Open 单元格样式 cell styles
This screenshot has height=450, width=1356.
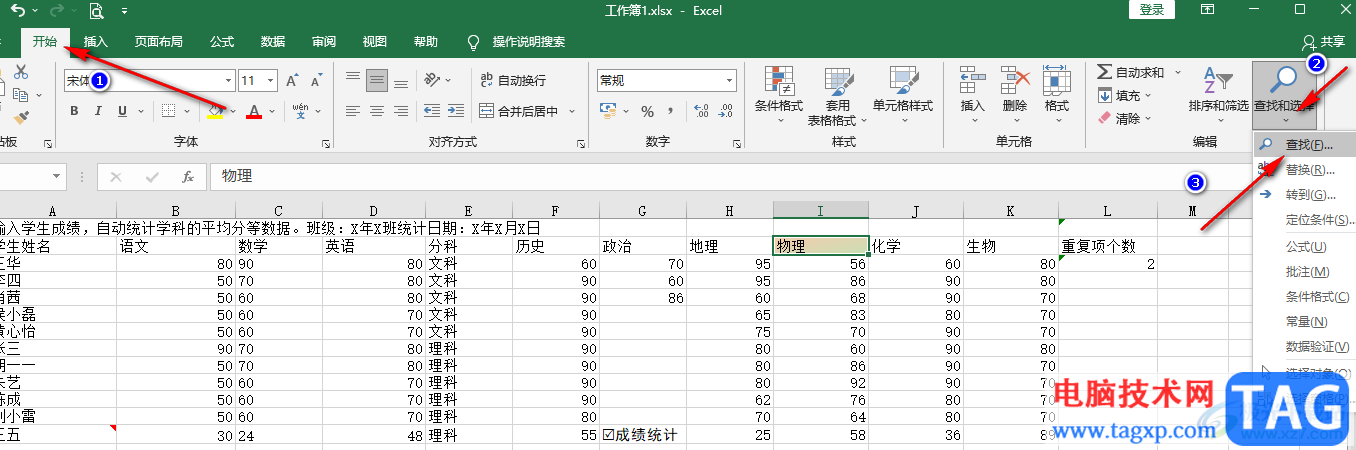click(903, 96)
